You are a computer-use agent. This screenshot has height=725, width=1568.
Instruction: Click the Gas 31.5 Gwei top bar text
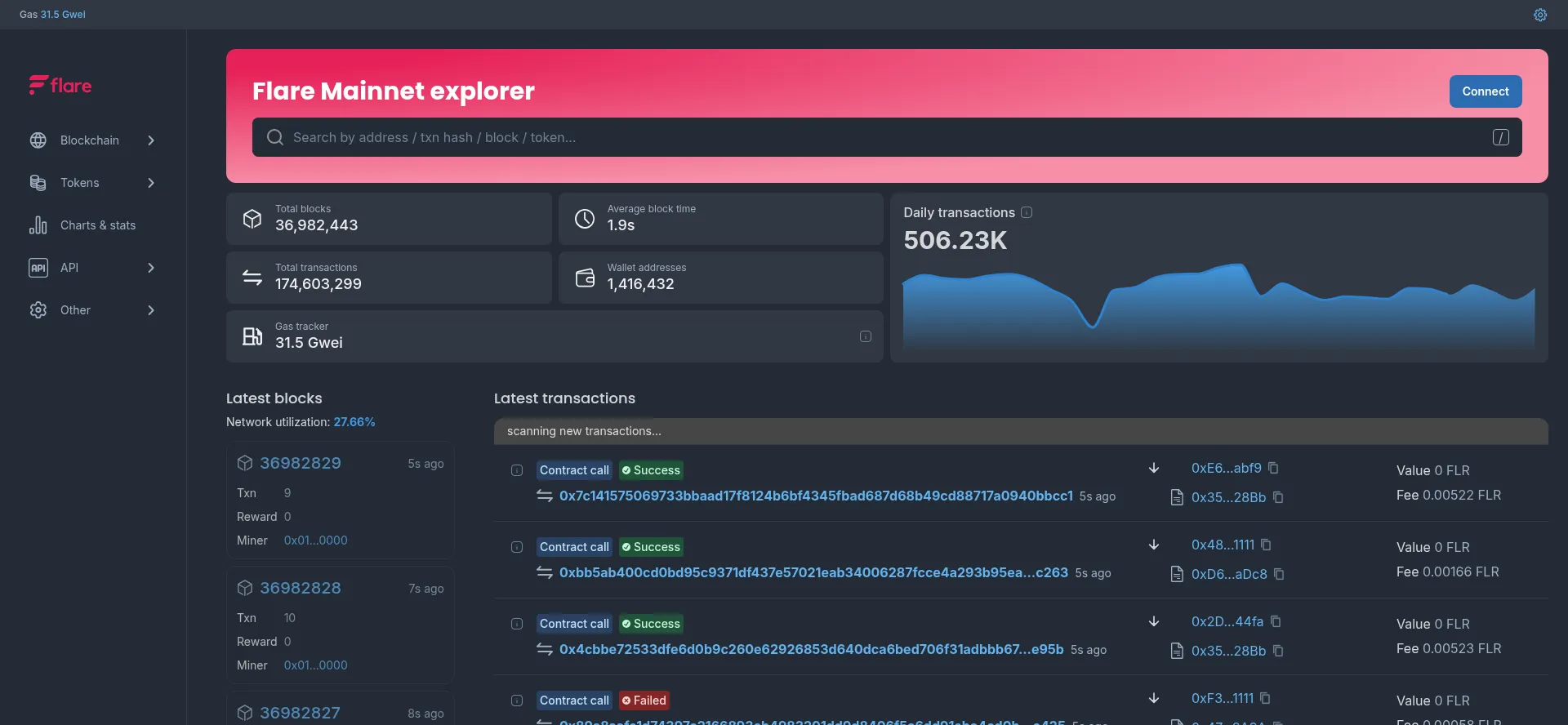(52, 15)
